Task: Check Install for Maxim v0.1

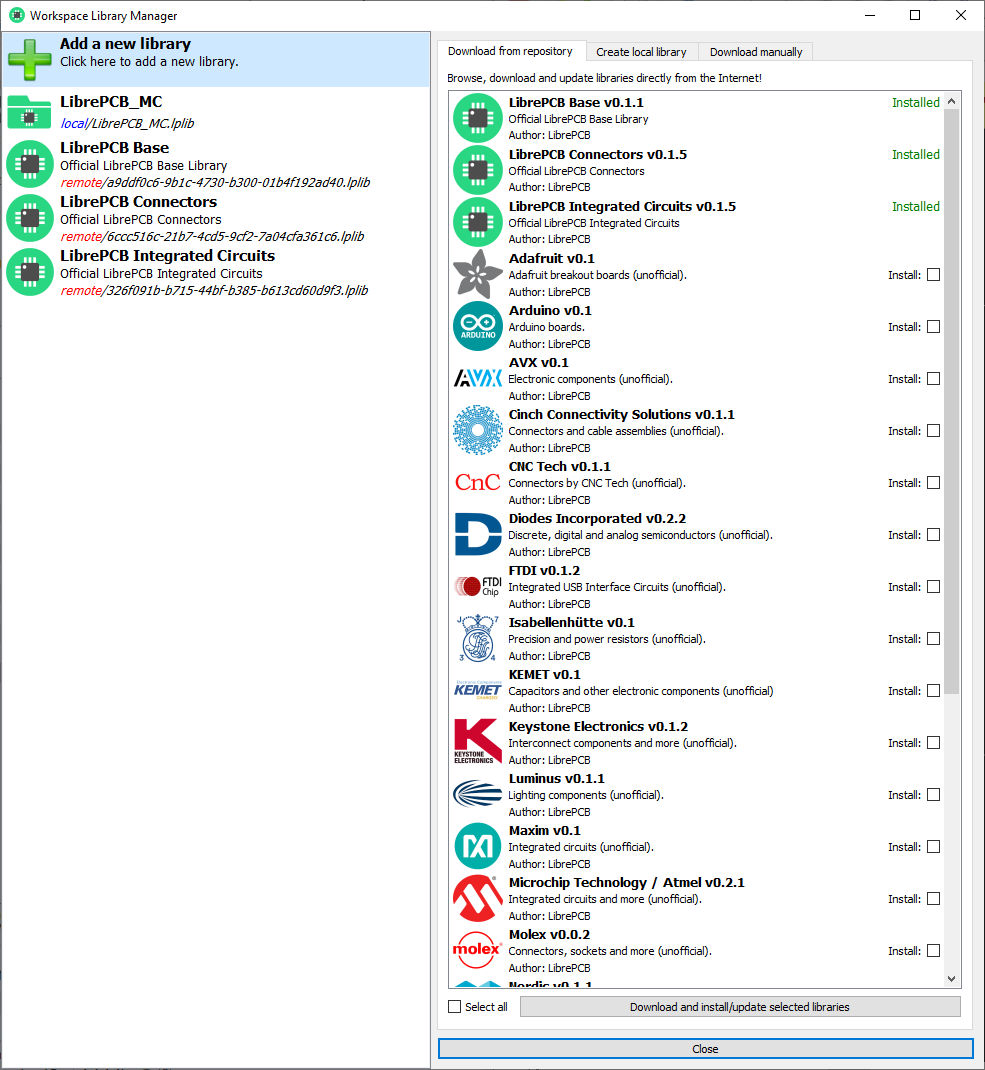Action: [934, 847]
